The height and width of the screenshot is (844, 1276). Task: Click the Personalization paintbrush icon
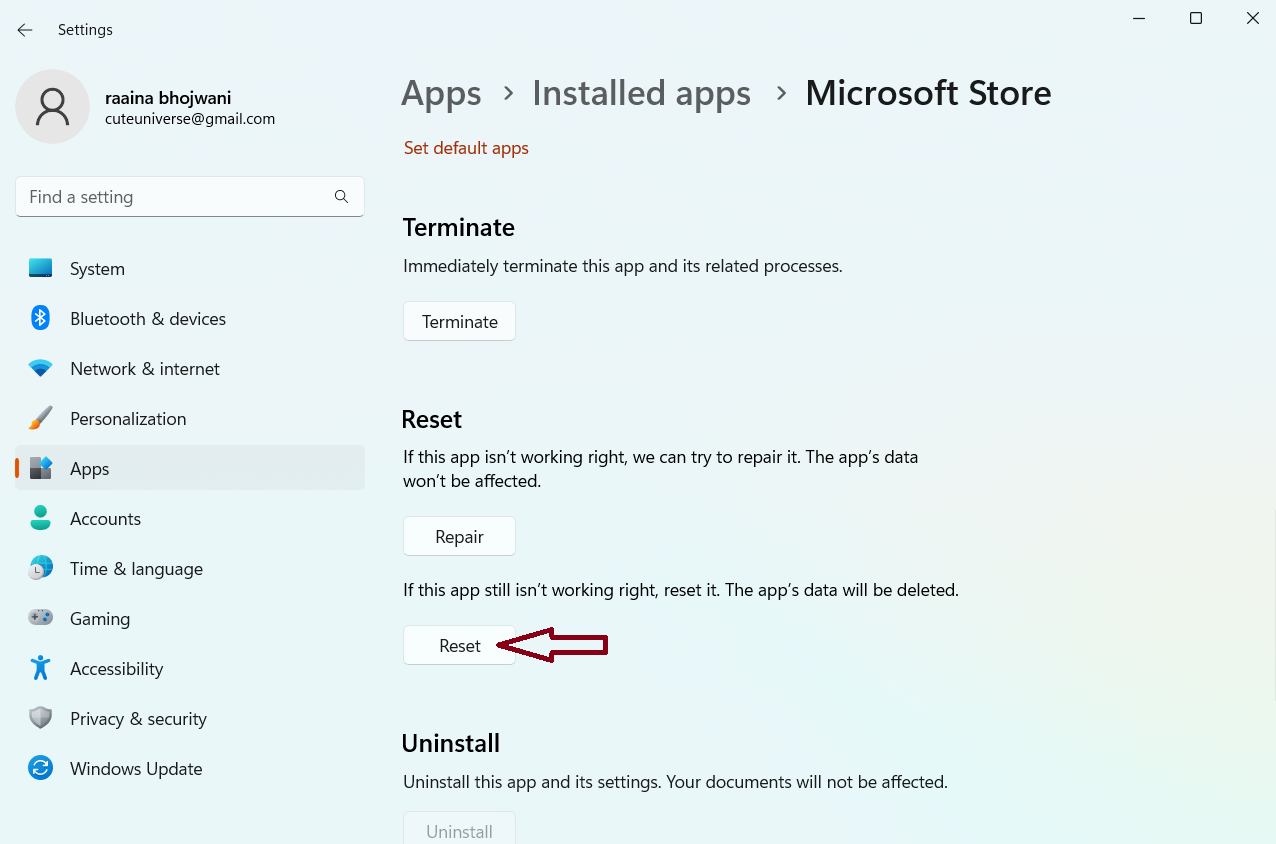pos(41,418)
